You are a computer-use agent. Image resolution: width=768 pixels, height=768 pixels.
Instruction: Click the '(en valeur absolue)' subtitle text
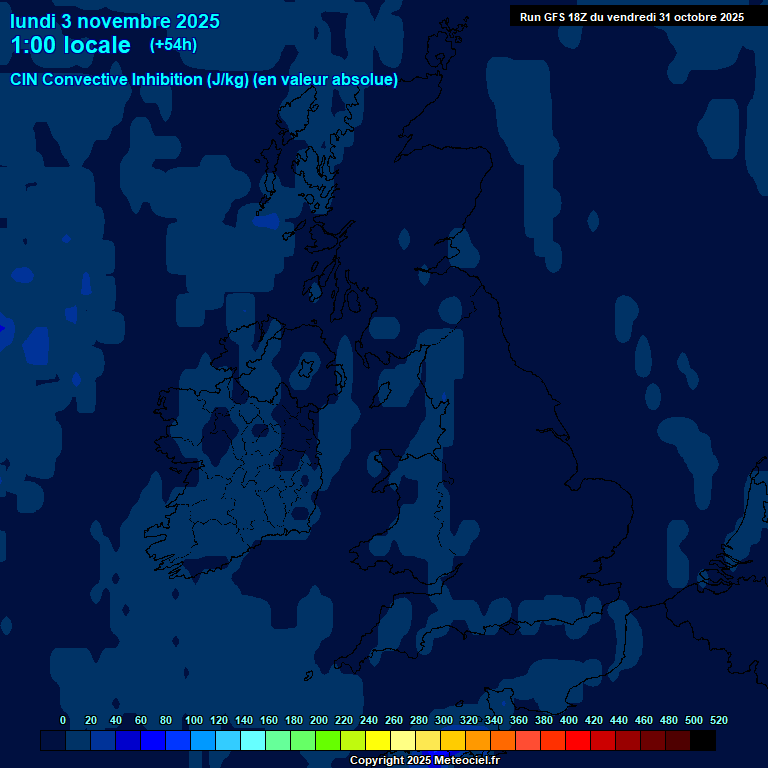tap(326, 80)
